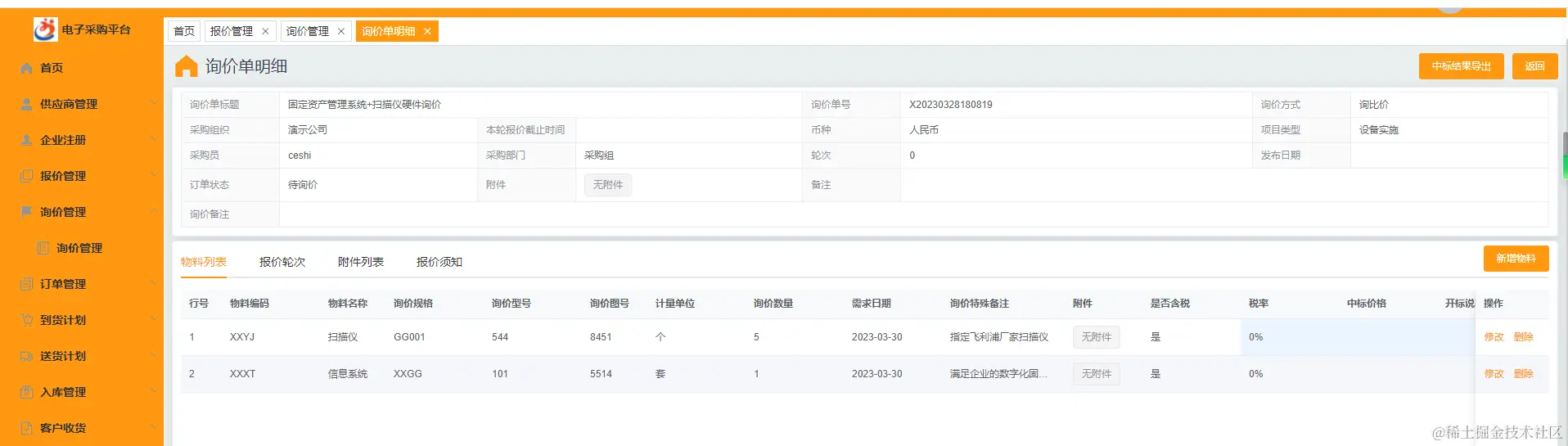This screenshot has height=446, width=1568.
Task: Click the 供应商管理 person icon
Action: click(27, 104)
